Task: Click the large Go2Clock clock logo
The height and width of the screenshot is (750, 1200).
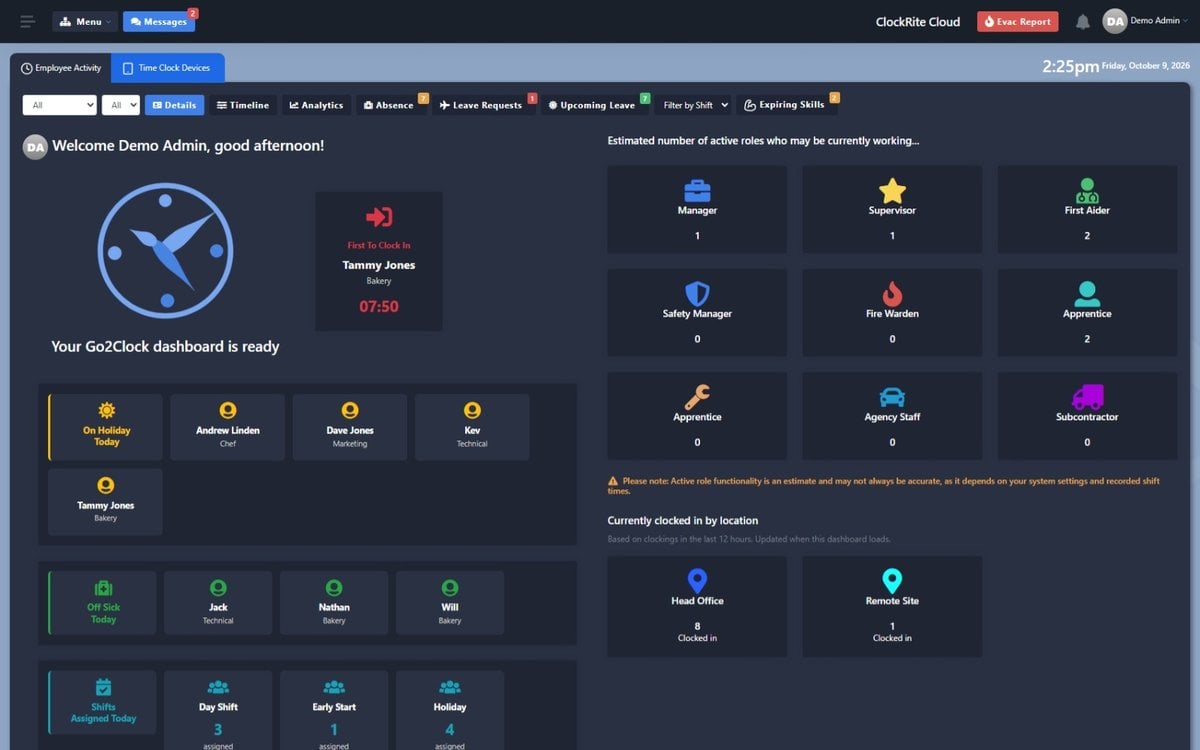Action: [x=165, y=251]
